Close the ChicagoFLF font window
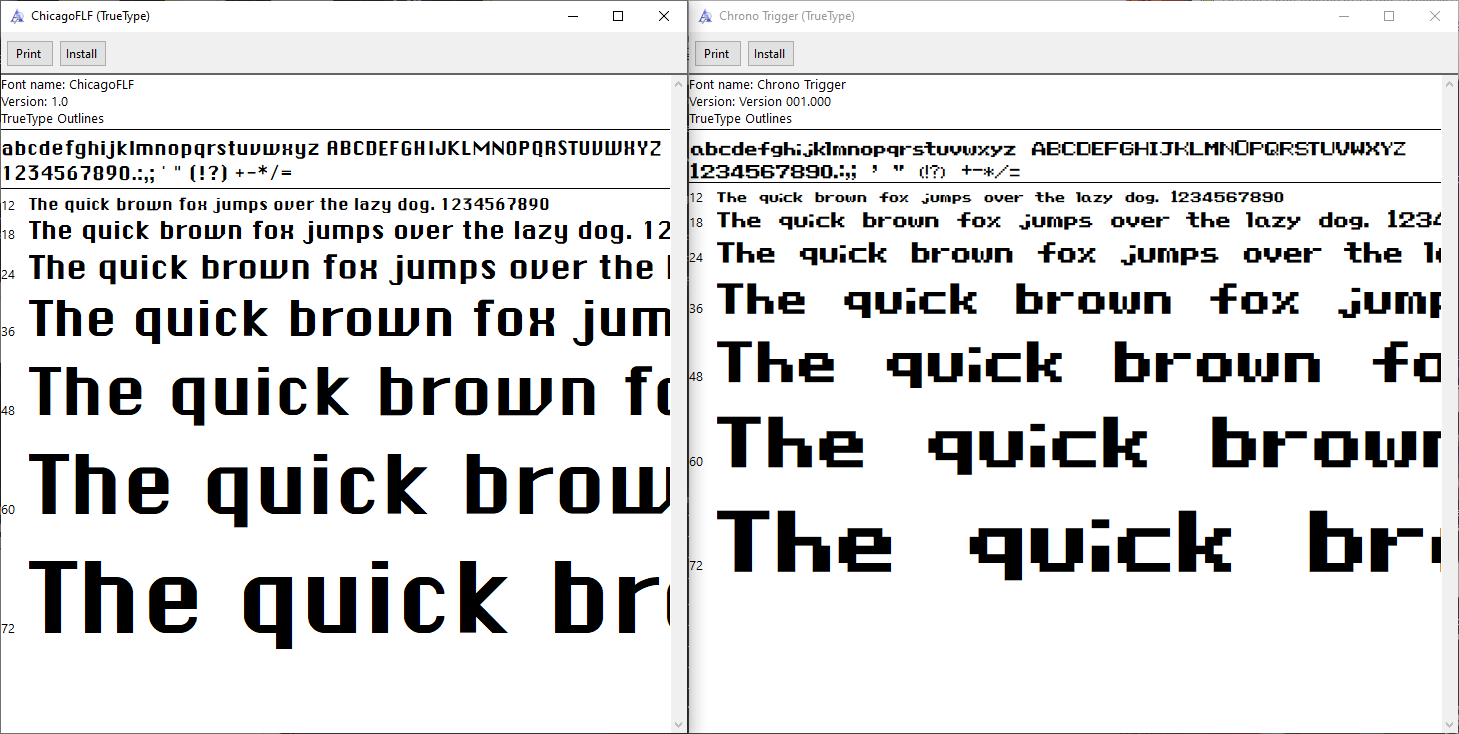 pyautogui.click(x=664, y=16)
